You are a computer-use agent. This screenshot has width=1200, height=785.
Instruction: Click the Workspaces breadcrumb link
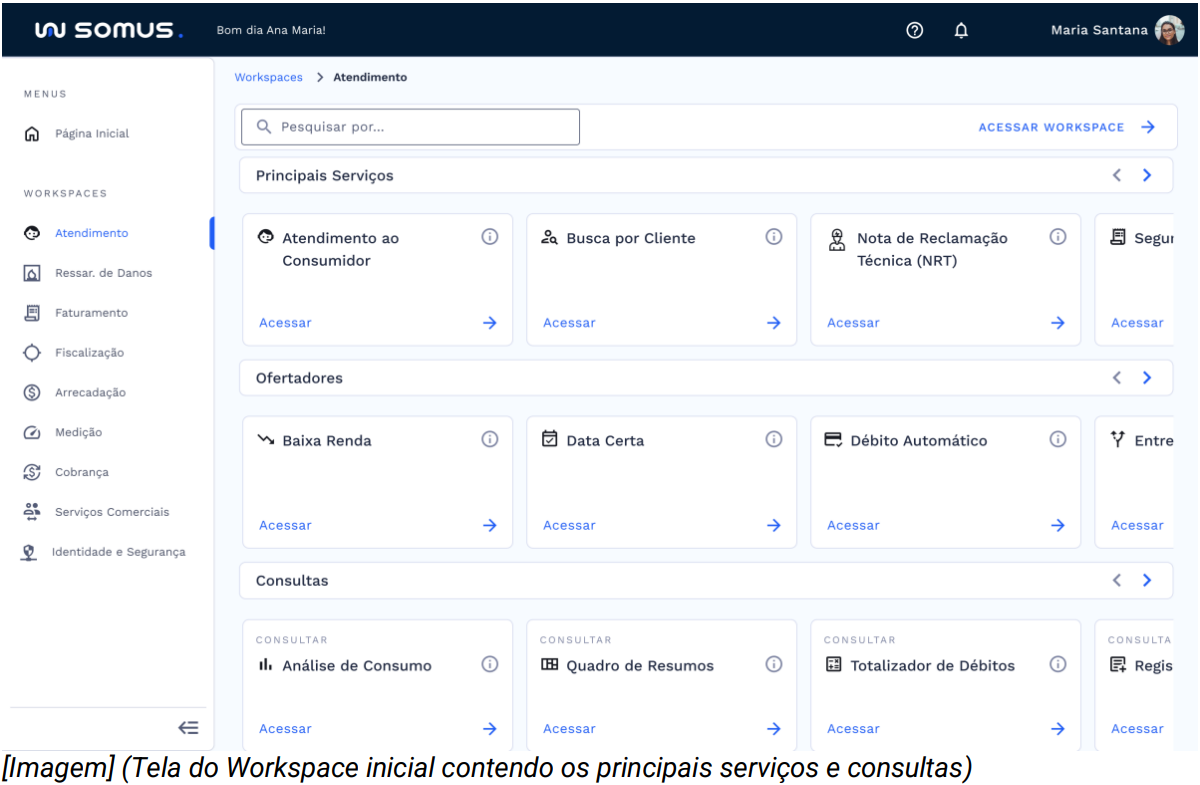(x=268, y=77)
